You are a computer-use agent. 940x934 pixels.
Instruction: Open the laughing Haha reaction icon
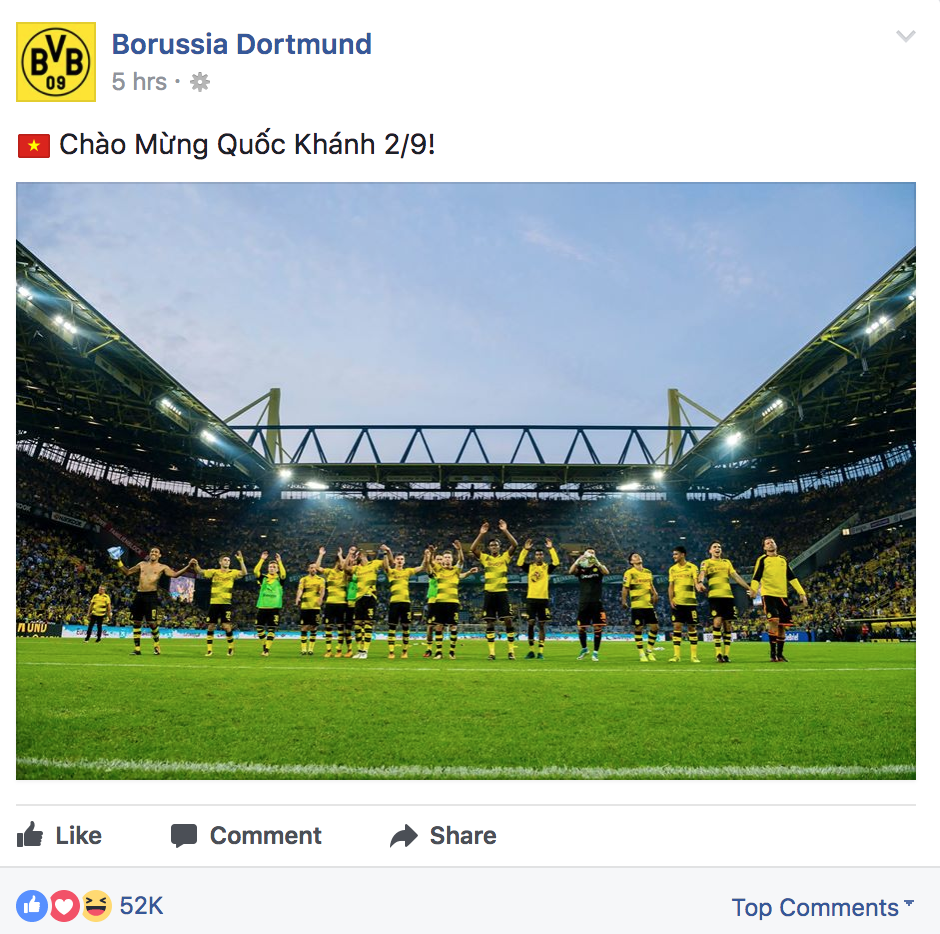coord(97,905)
